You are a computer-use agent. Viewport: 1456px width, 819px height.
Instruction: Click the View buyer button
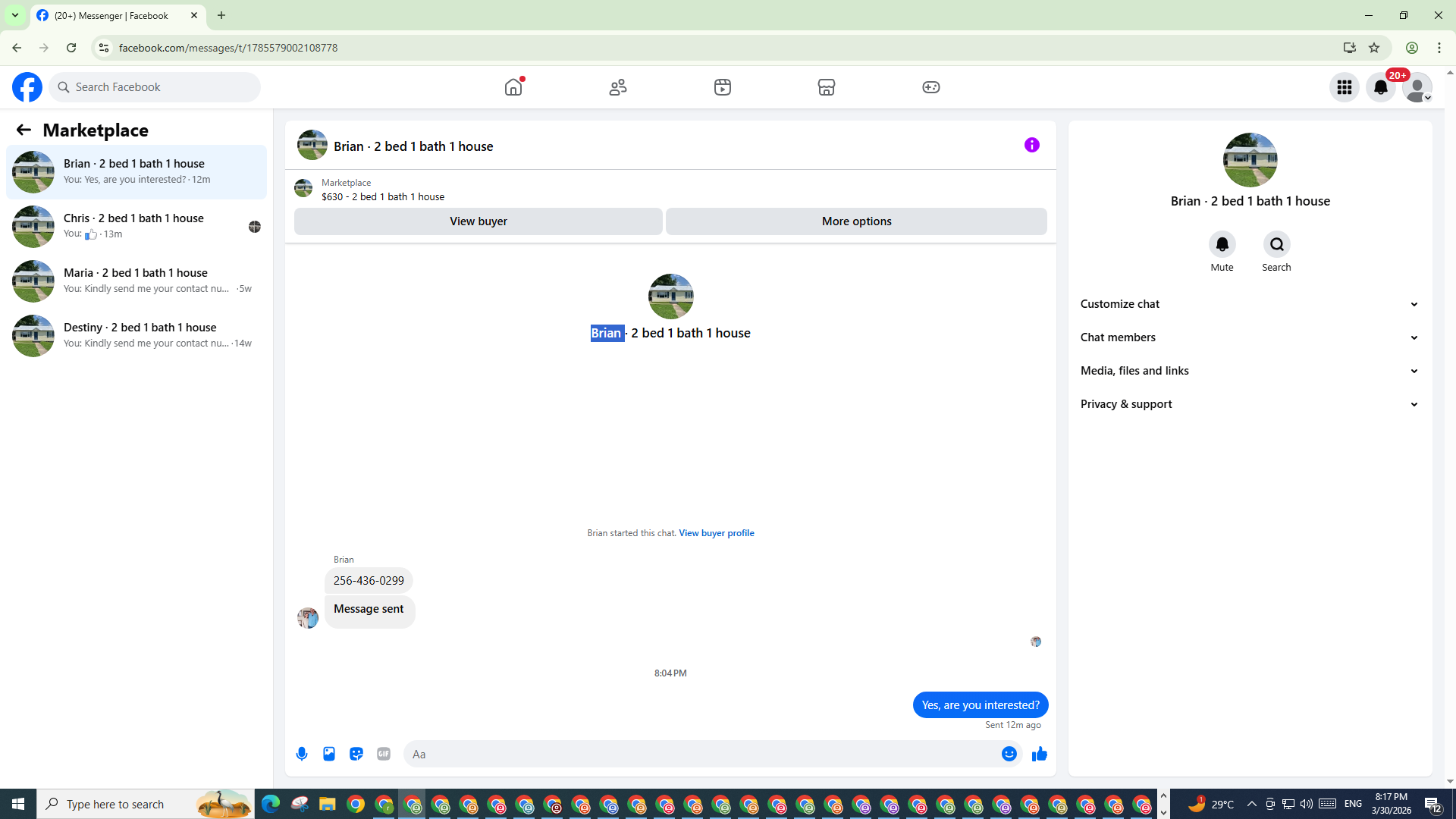[x=478, y=221]
